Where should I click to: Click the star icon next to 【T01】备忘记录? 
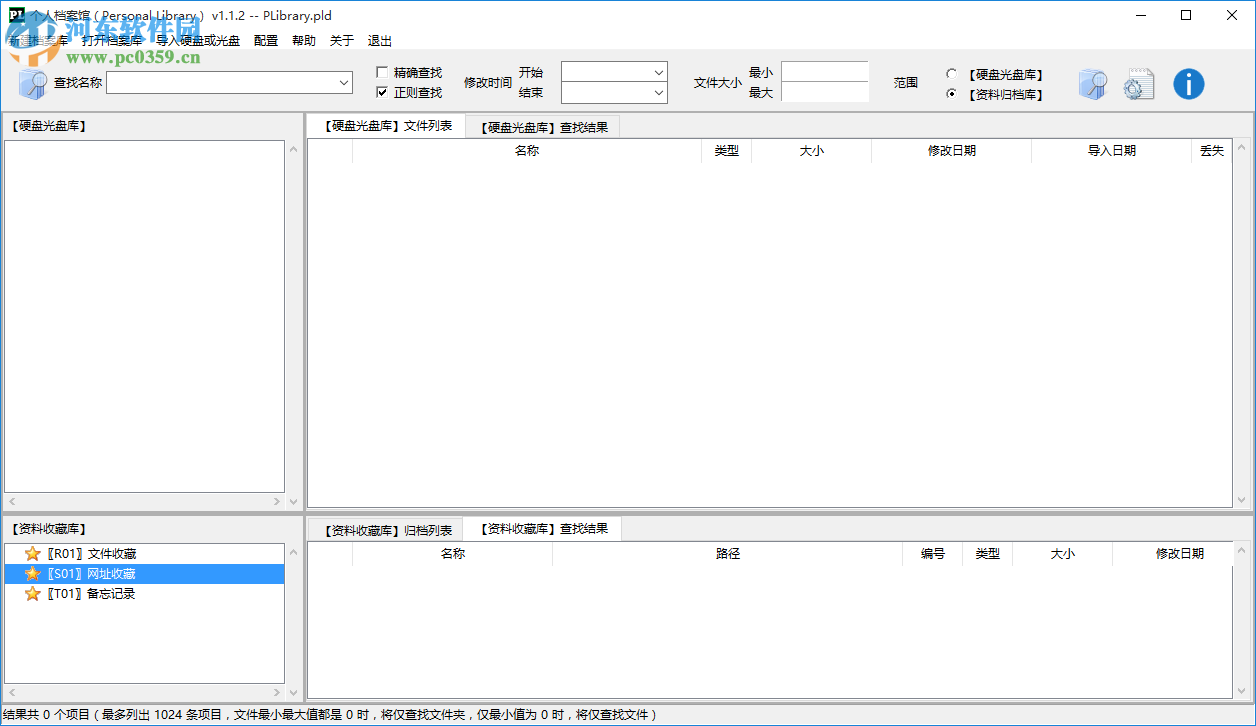coord(31,593)
